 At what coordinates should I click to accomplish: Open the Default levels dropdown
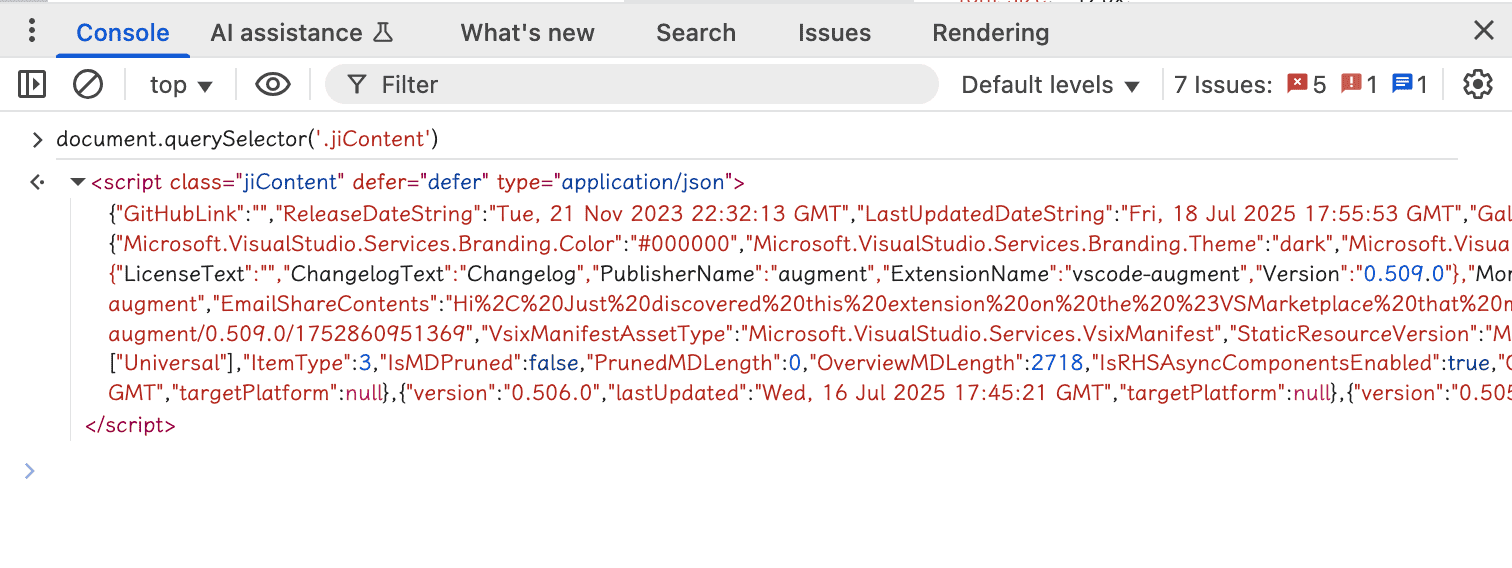point(1050,85)
